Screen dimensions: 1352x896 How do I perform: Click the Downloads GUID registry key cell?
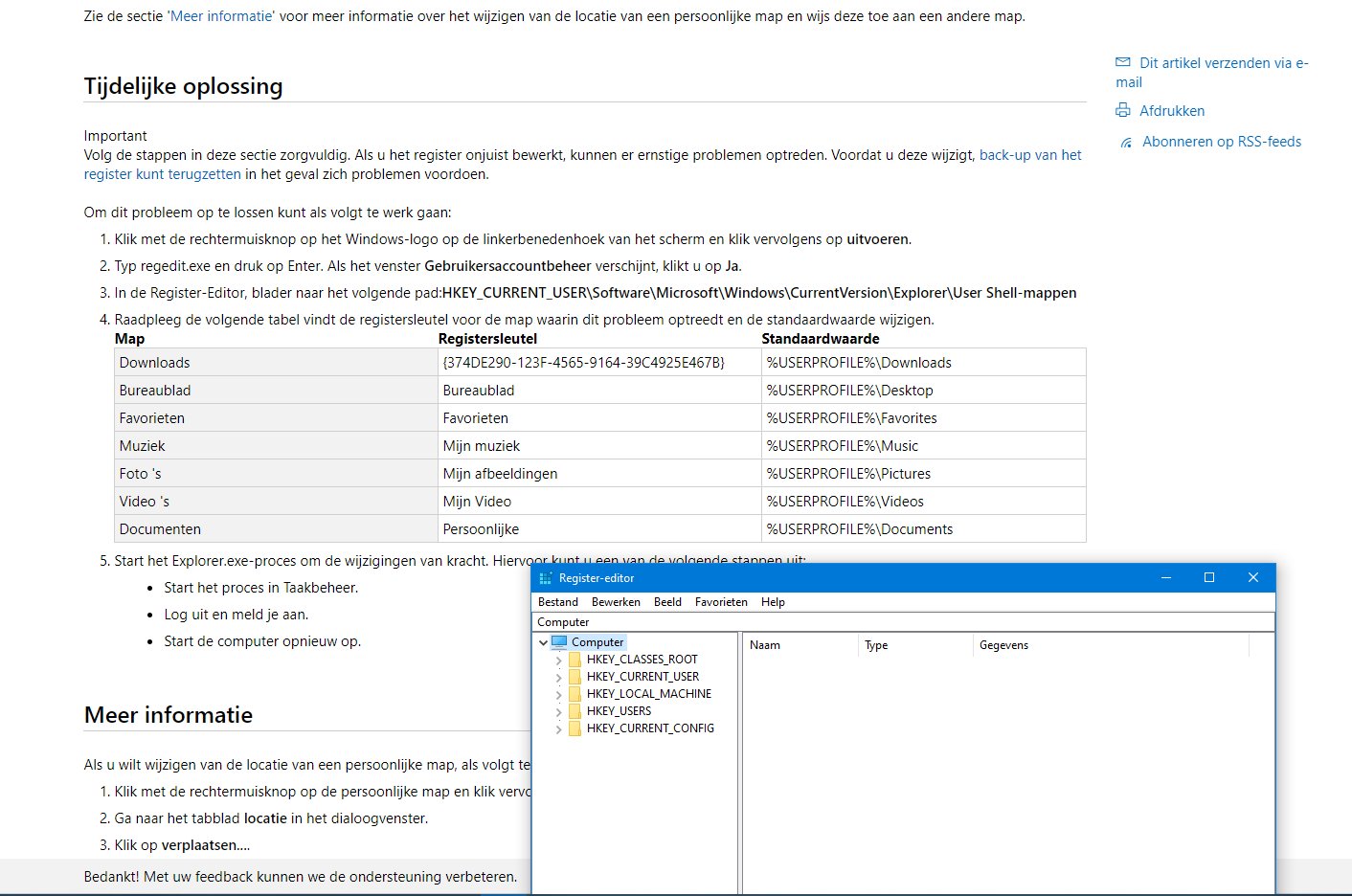coord(599,363)
